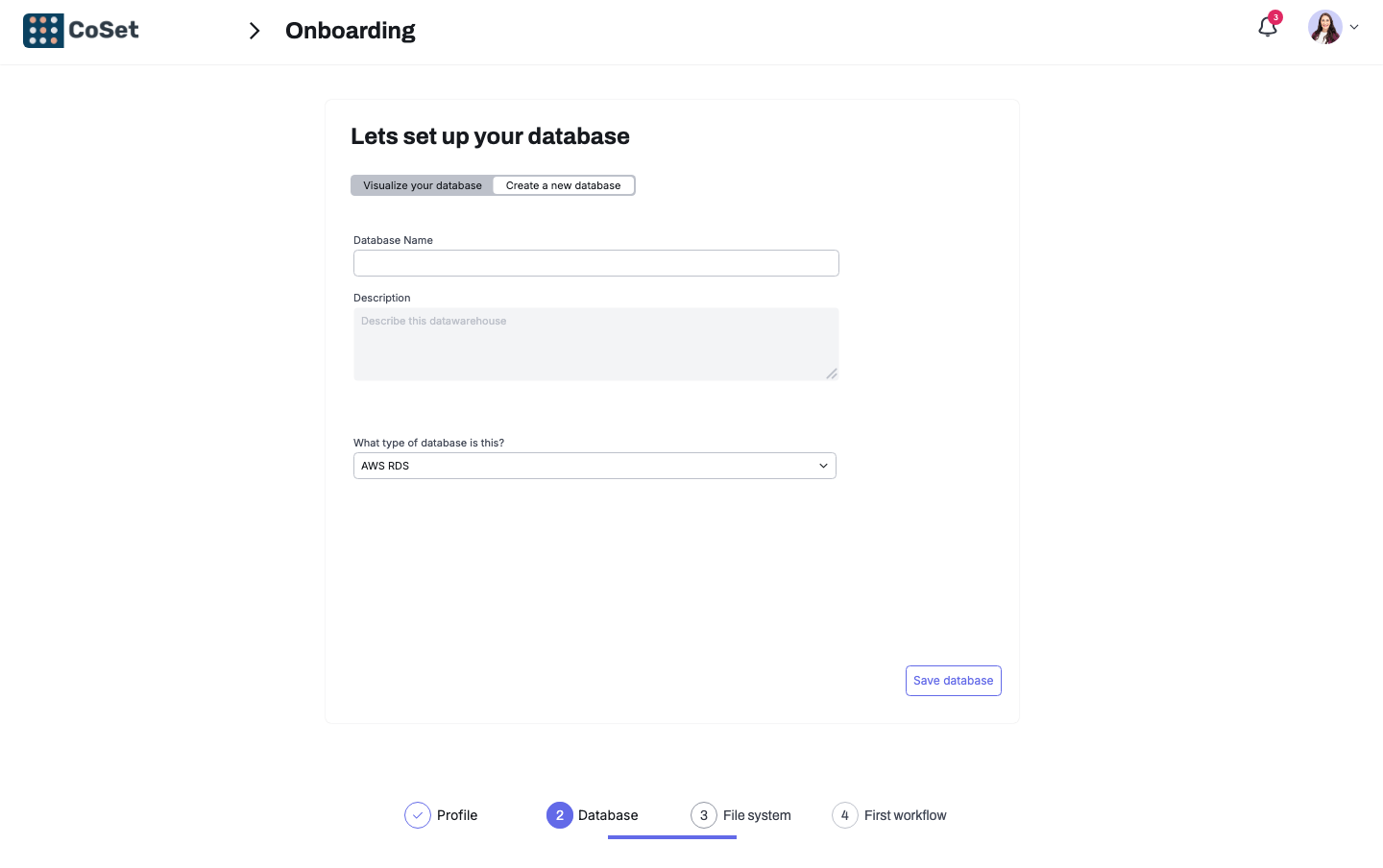The width and height of the screenshot is (1383, 868).
Task: Click the Onboarding page title
Action: pyautogui.click(x=350, y=31)
